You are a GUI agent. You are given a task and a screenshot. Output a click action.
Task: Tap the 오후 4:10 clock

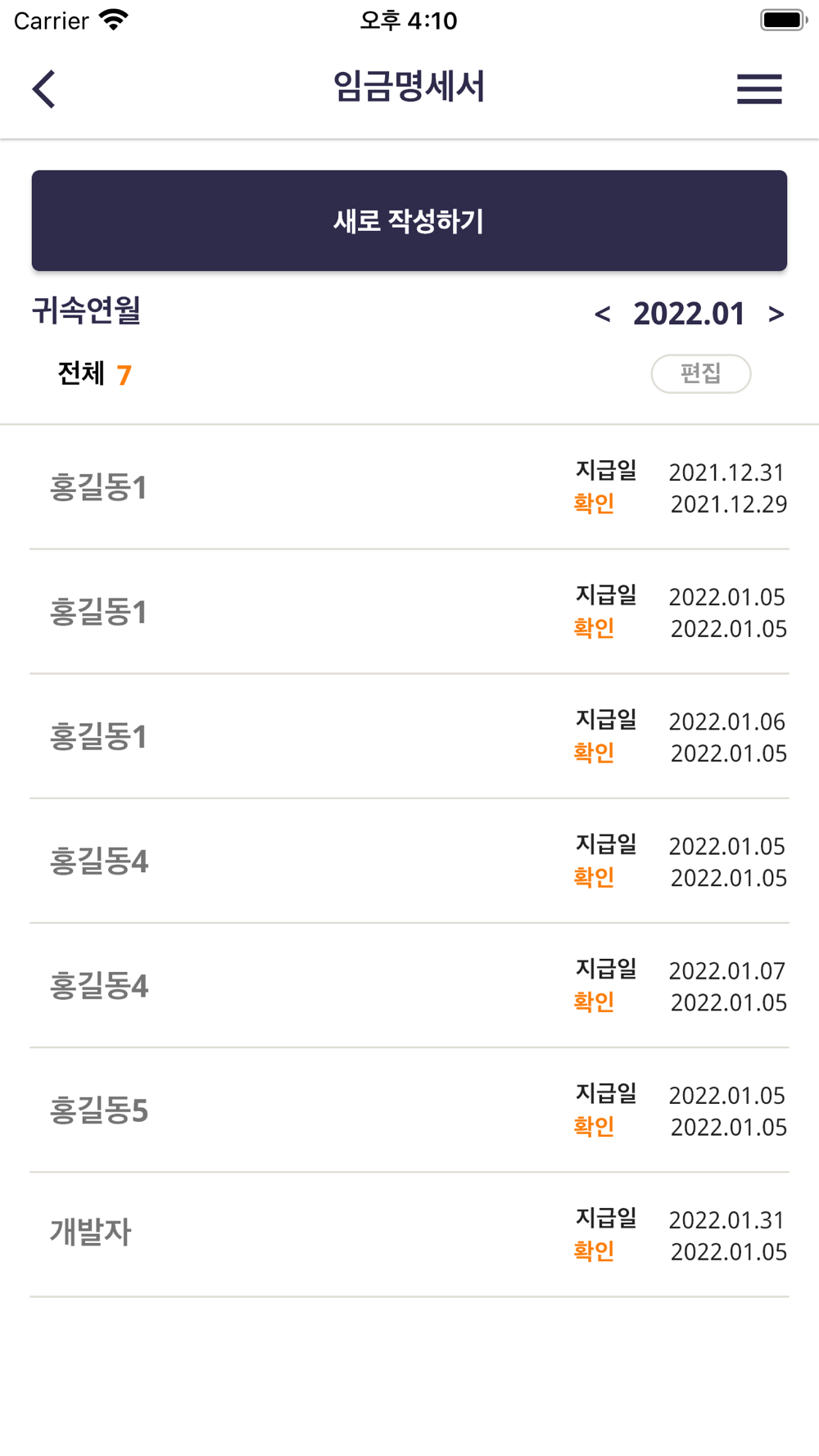click(x=409, y=20)
